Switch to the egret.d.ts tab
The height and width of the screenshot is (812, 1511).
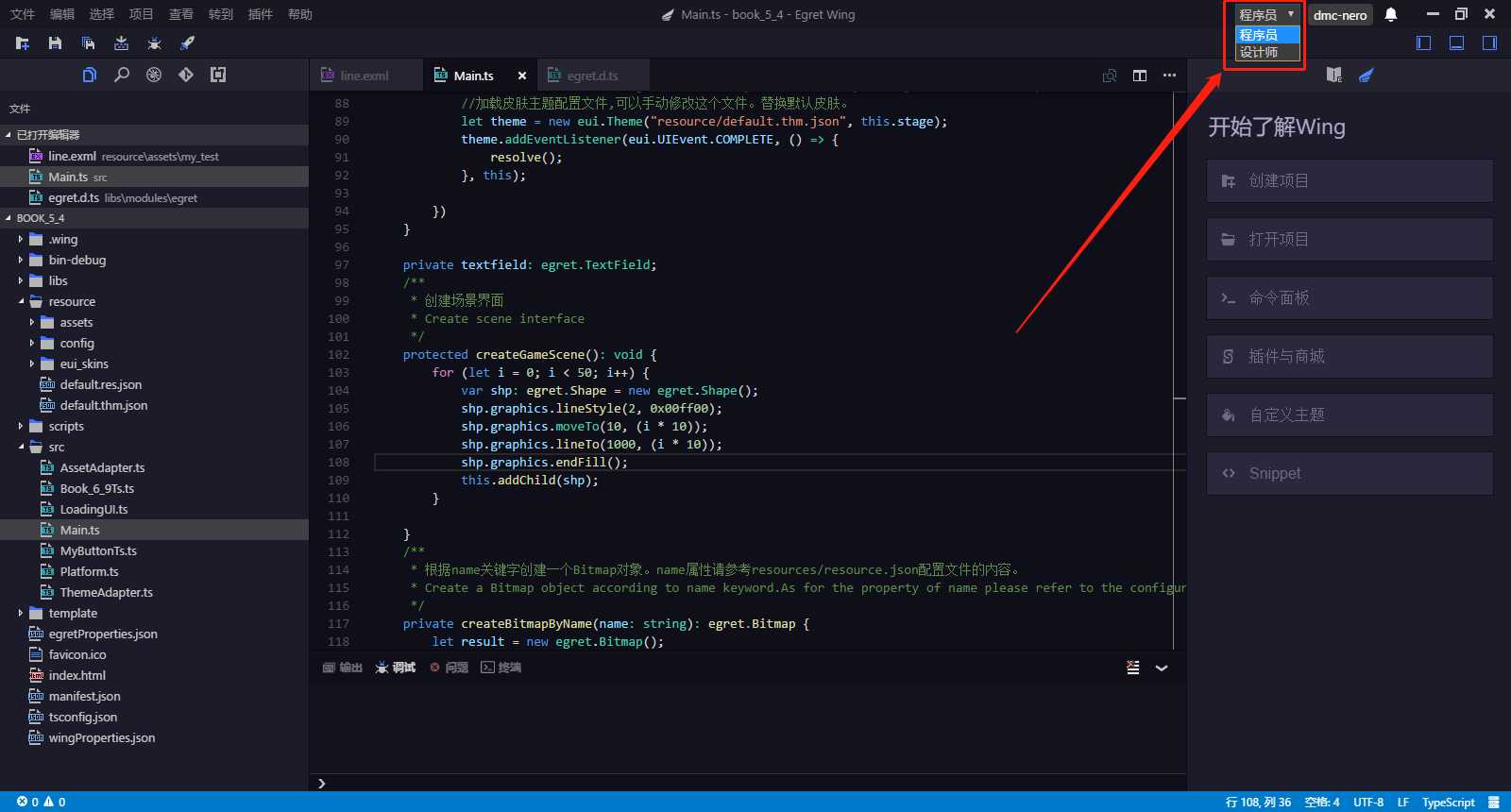click(593, 76)
